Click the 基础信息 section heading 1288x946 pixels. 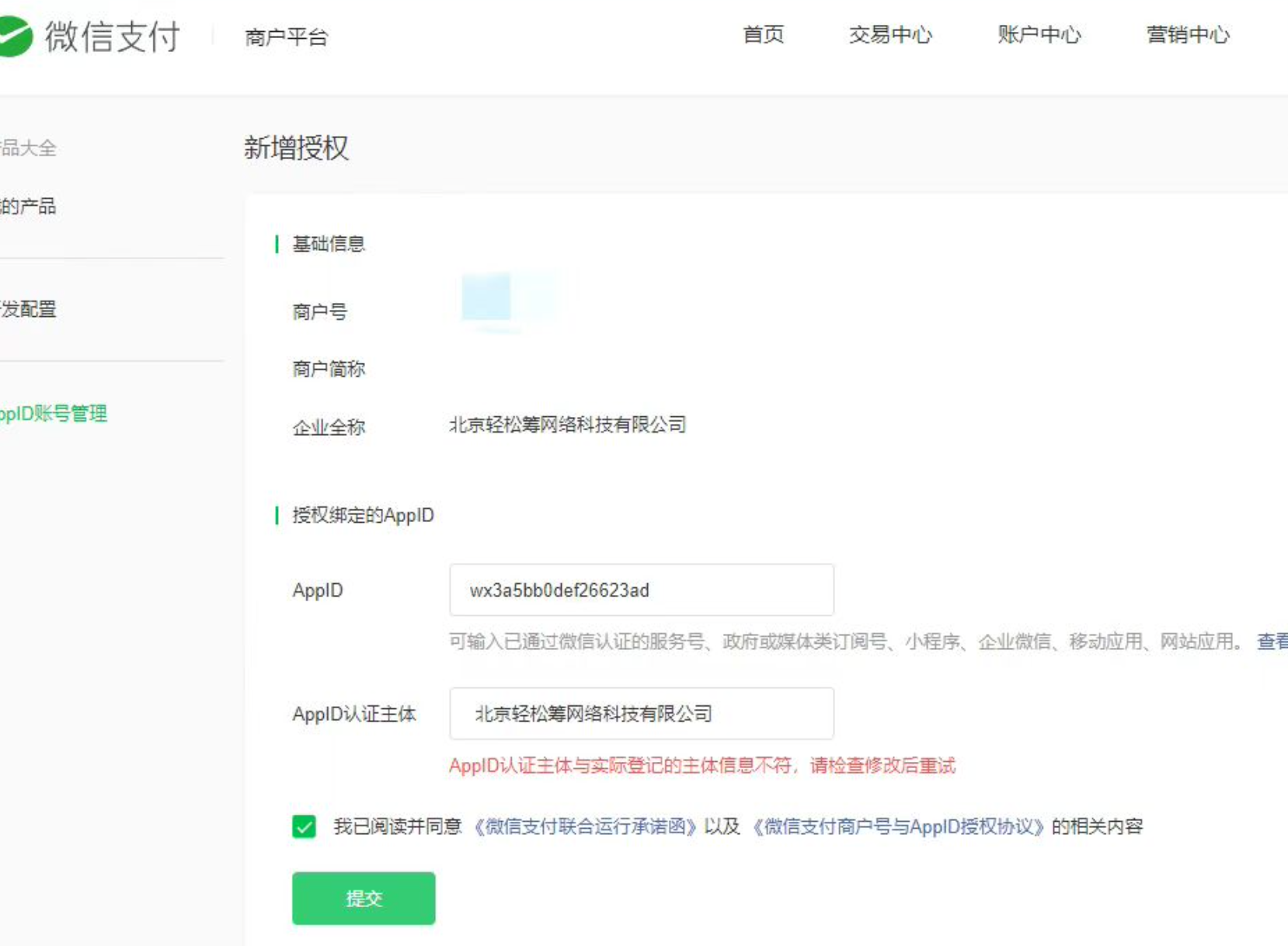pos(329,244)
